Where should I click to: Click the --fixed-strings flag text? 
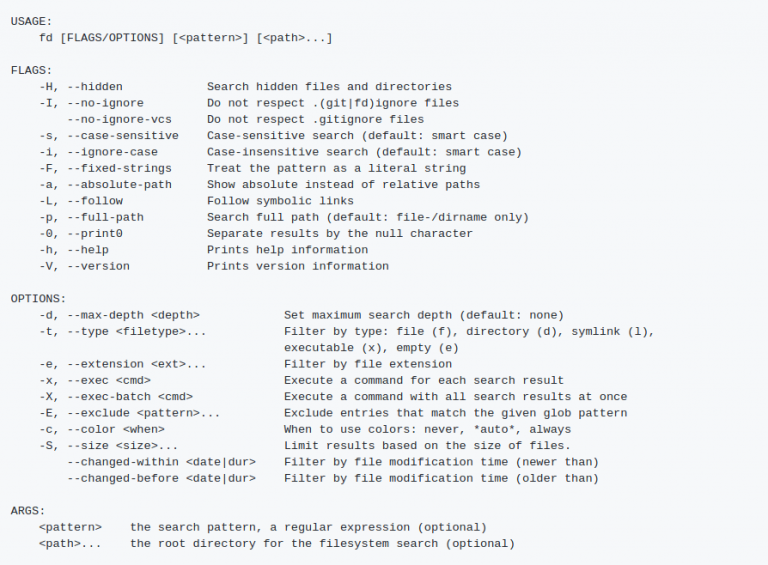[x=119, y=168]
